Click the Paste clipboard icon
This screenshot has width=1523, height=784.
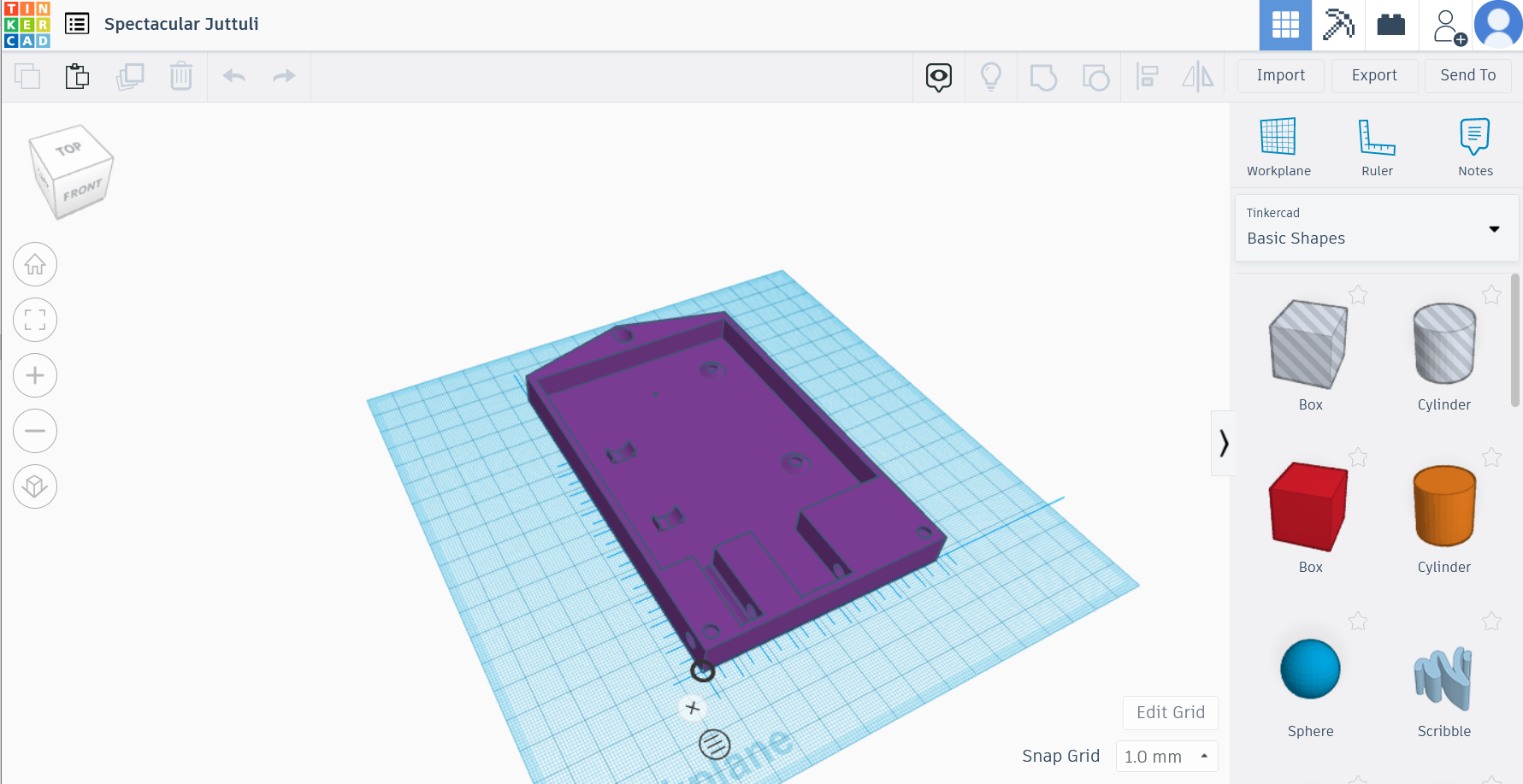[78, 76]
